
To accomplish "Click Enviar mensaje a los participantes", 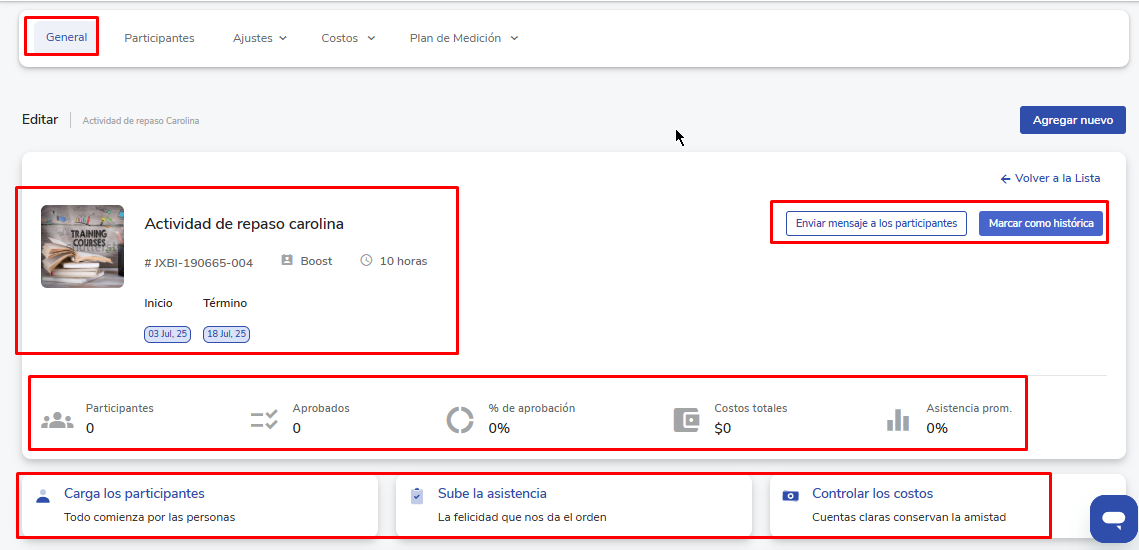I will pyautogui.click(x=876, y=223).
